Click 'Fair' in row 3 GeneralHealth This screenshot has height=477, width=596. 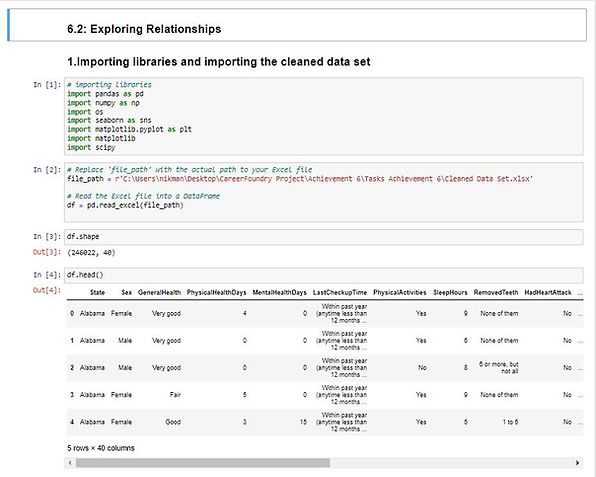pyautogui.click(x=175, y=395)
